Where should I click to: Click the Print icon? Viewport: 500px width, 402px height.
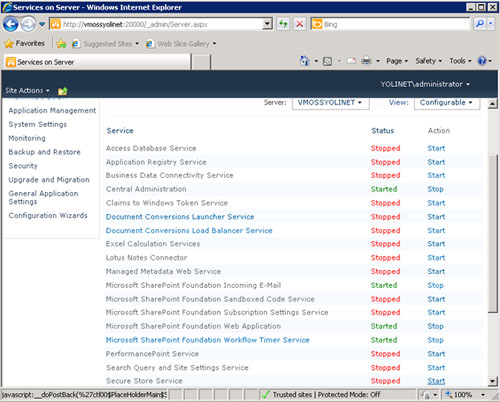[x=366, y=61]
